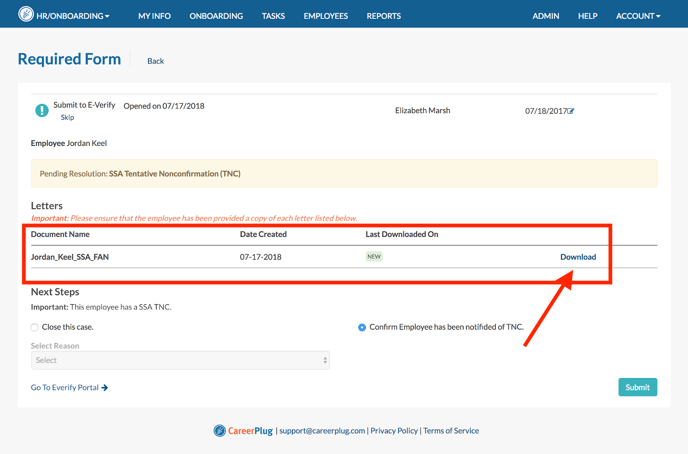The width and height of the screenshot is (688, 454).
Task: Click the edit pencil icon next to 07/18/2017
Action: [x=571, y=111]
